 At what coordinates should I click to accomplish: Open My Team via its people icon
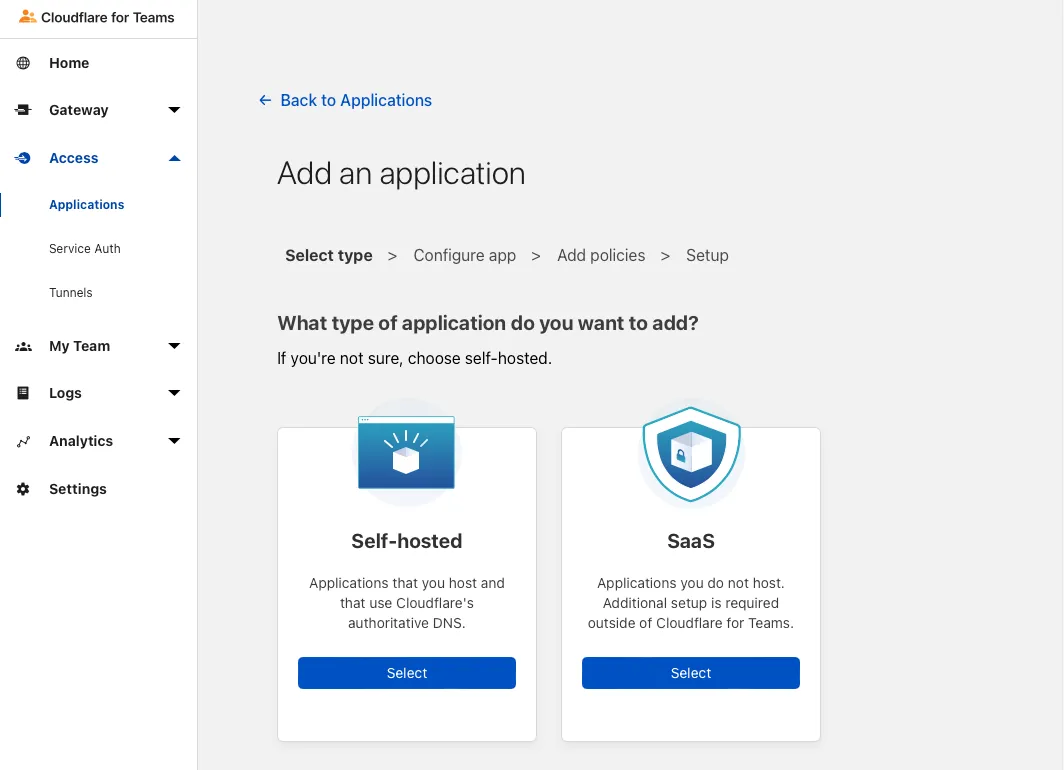(23, 346)
